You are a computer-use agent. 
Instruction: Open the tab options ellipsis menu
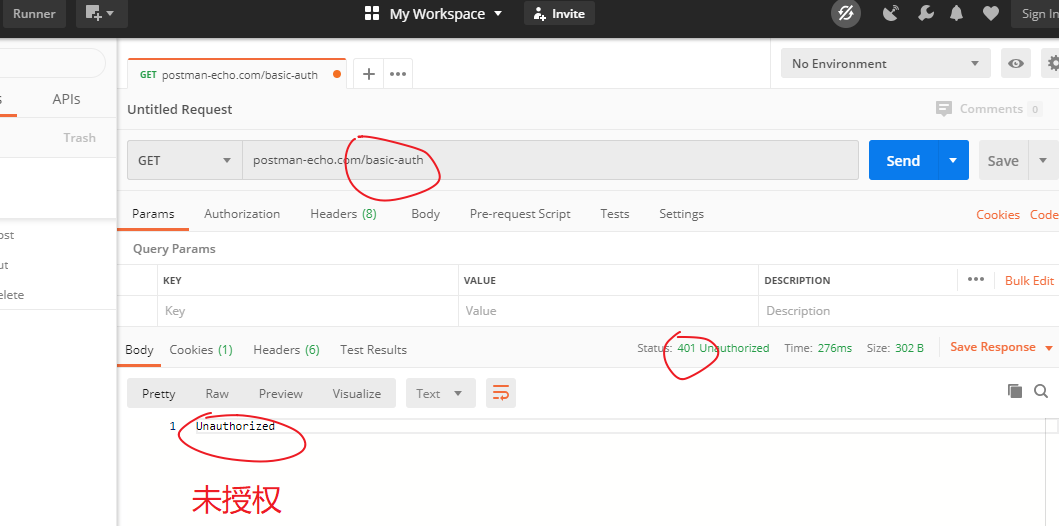click(x=398, y=74)
